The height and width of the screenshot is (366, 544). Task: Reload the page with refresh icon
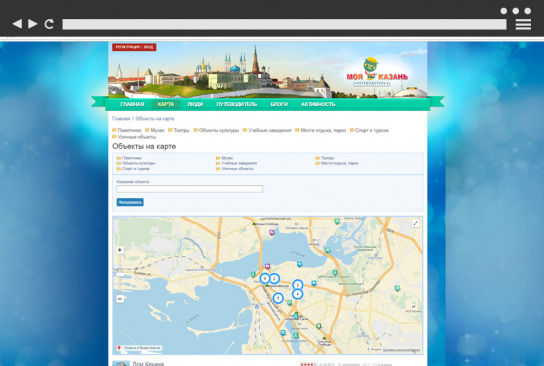[49, 24]
